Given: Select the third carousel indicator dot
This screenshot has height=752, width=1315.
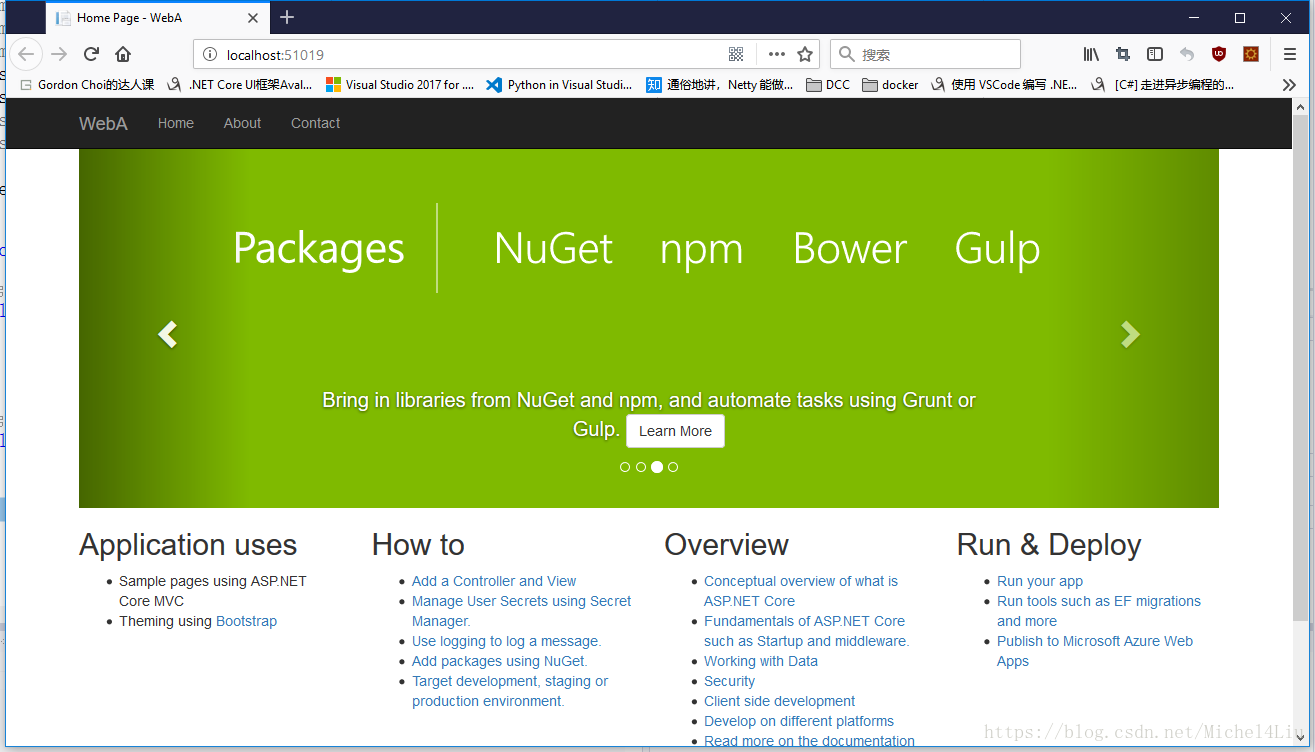Looking at the screenshot, I should click(x=657, y=467).
